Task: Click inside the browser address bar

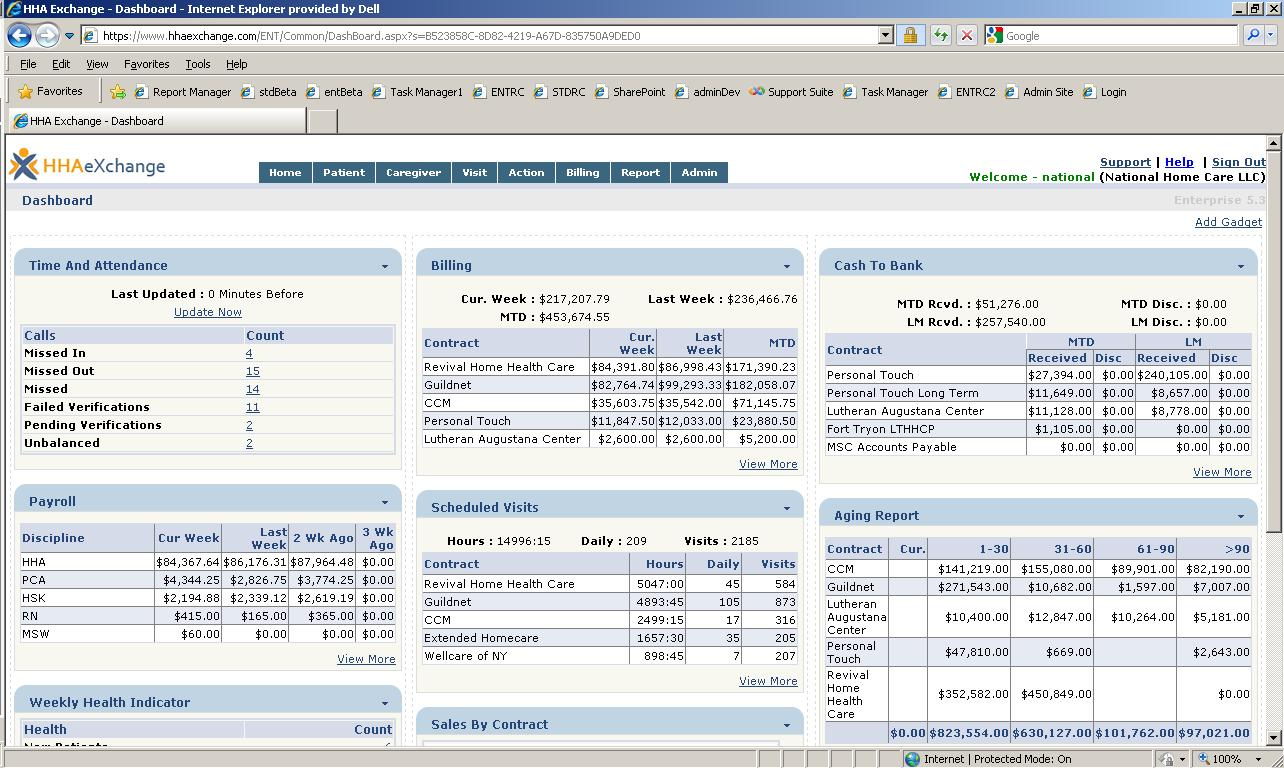Action: pos(450,35)
